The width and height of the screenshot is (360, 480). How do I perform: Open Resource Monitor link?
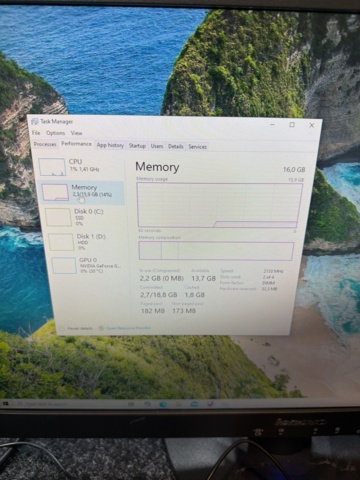click(128, 328)
